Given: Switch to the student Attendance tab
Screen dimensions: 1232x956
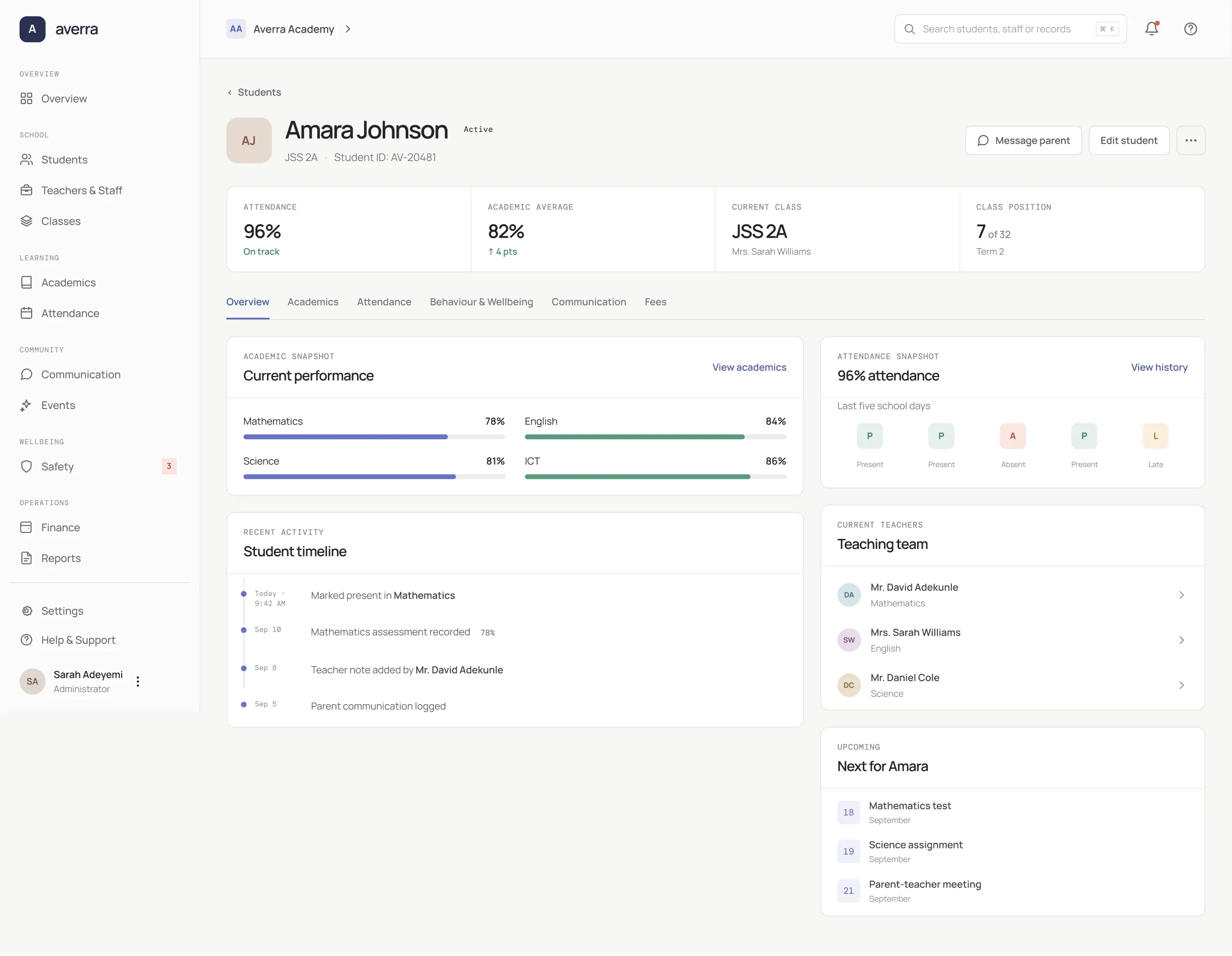Looking at the screenshot, I should [384, 302].
